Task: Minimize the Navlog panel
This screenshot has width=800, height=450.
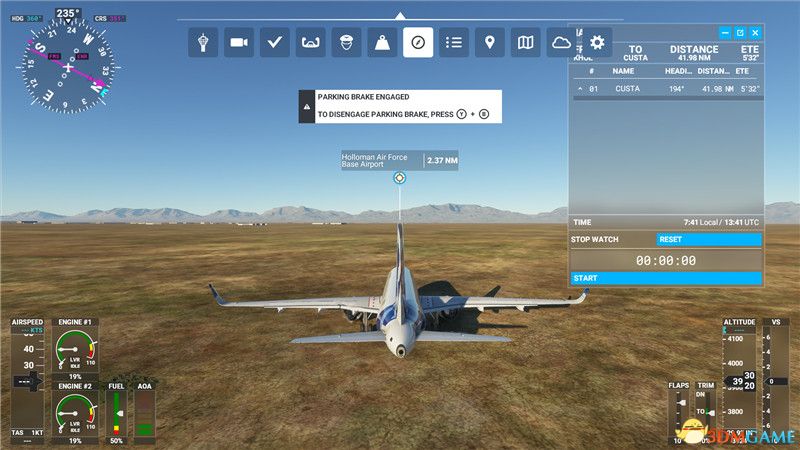Action: (x=725, y=33)
